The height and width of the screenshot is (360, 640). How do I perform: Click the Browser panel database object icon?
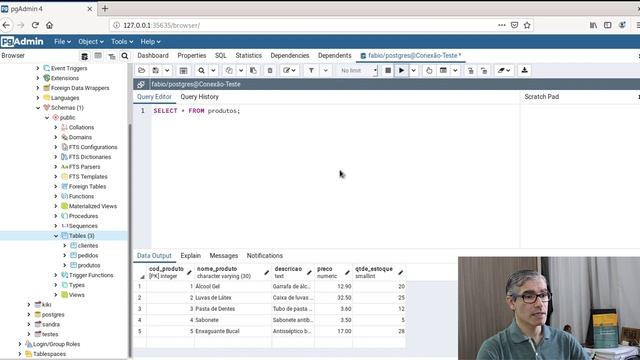tap(84, 56)
